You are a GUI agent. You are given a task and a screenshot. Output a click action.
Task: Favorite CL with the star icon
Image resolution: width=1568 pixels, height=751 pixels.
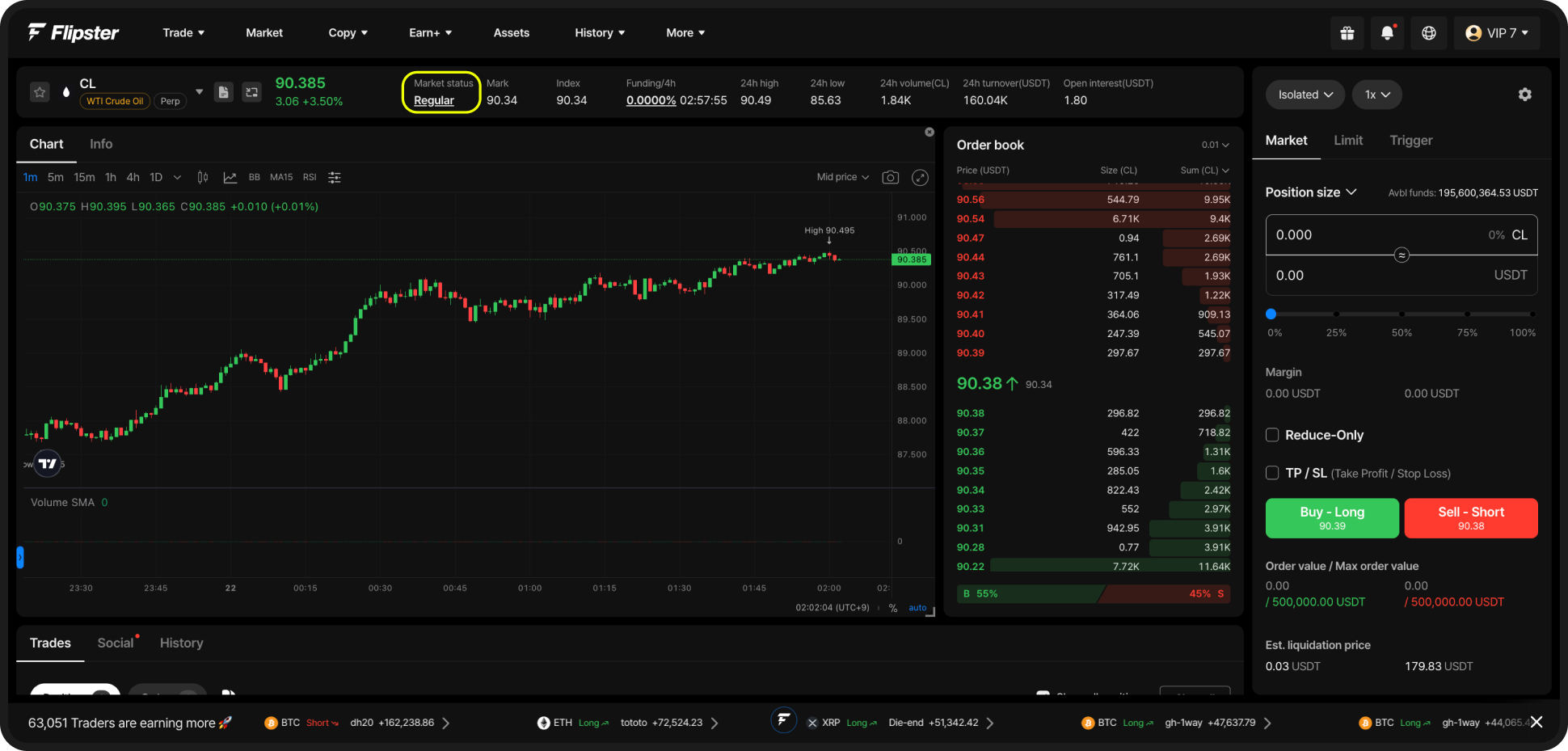pos(40,92)
